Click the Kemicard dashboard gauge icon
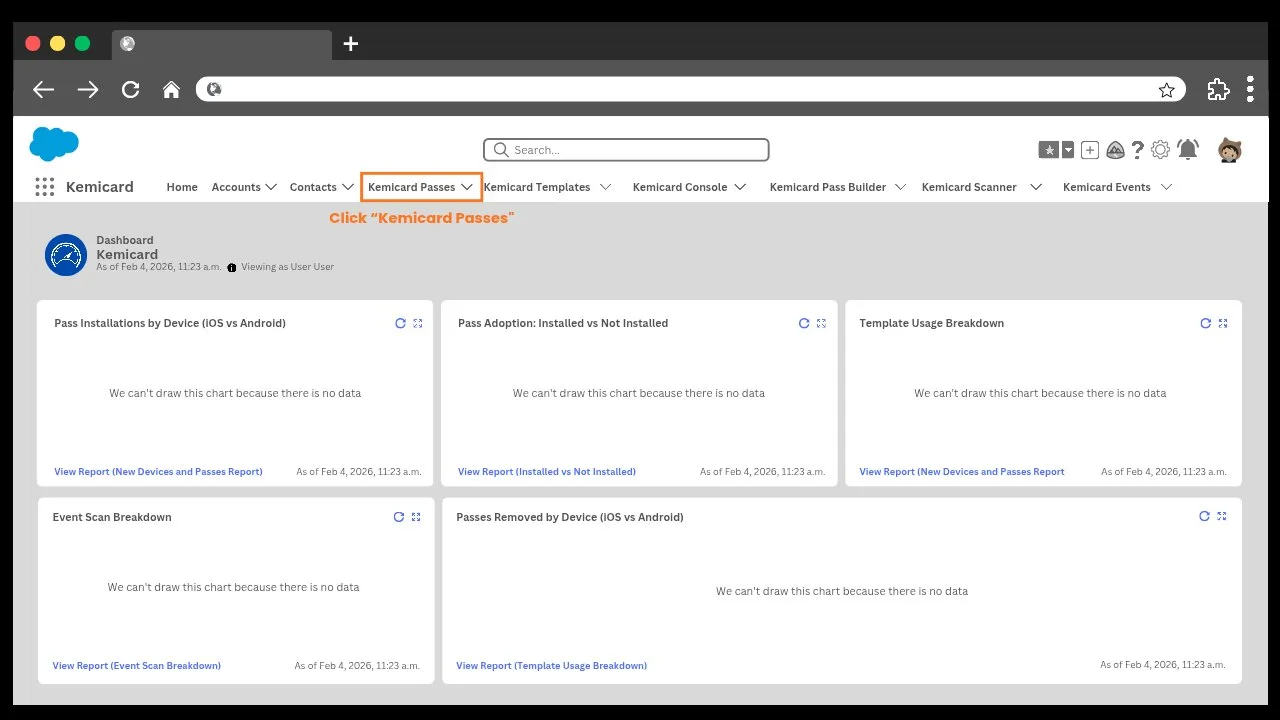Screen dimensions: 1280x720 [x=66, y=255]
